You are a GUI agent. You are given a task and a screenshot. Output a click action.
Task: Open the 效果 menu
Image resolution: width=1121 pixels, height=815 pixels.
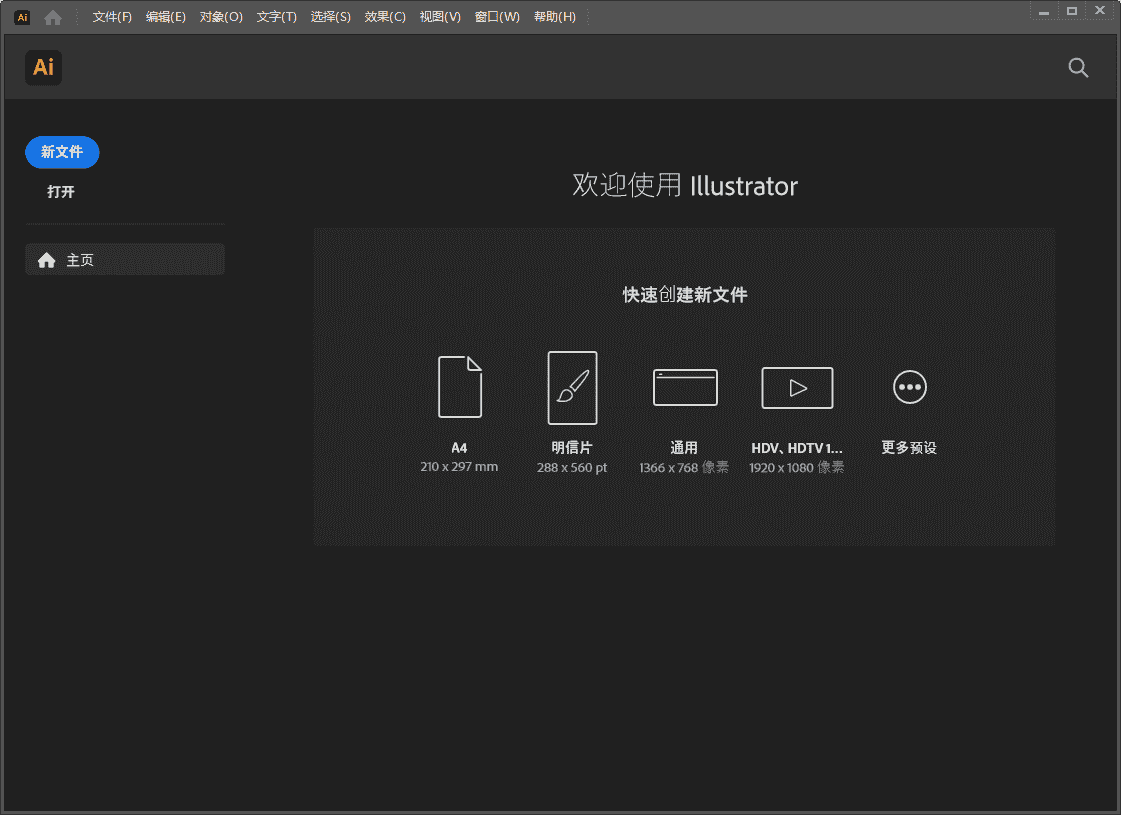tap(384, 16)
